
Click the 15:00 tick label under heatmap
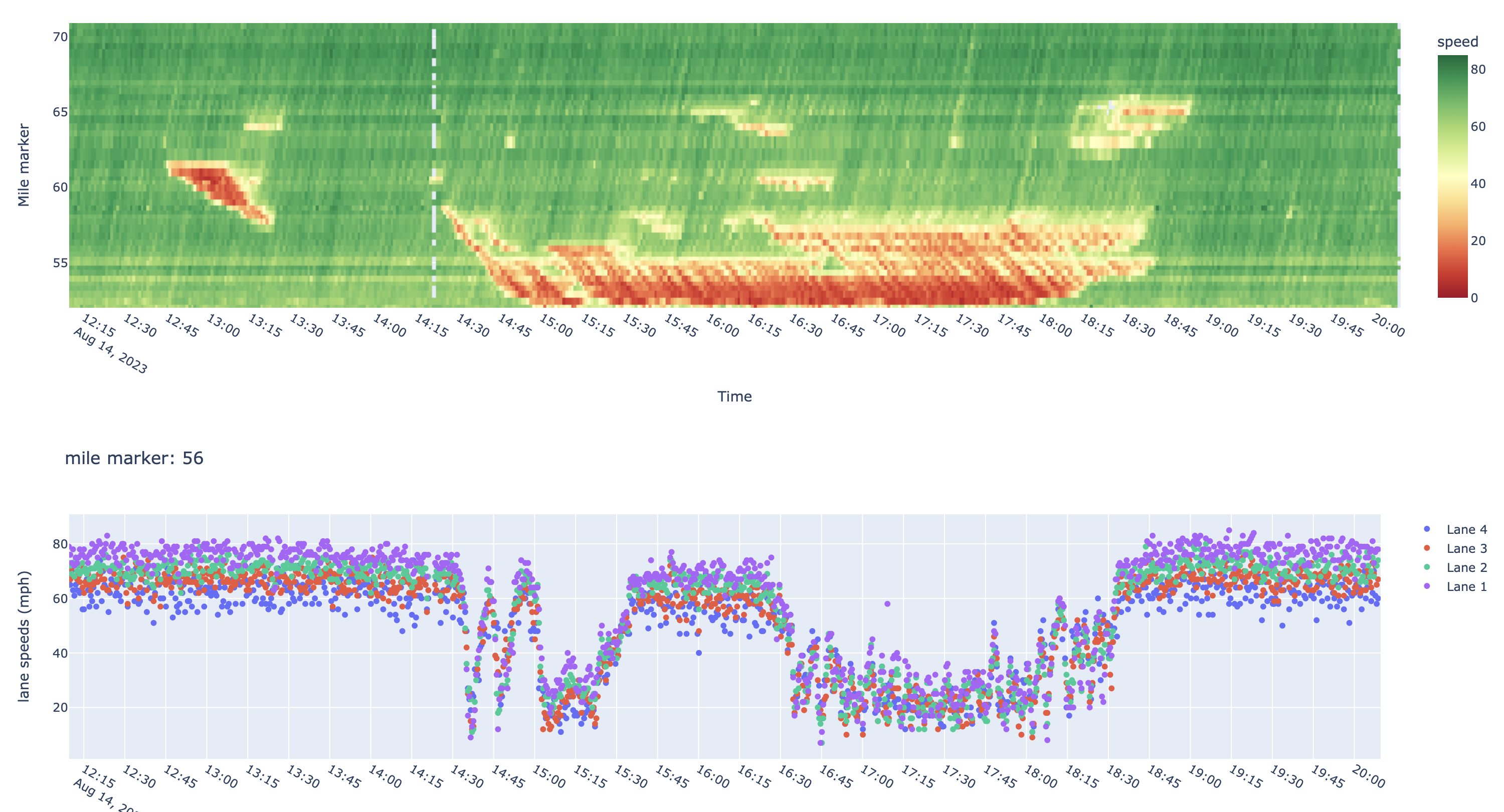(555, 326)
